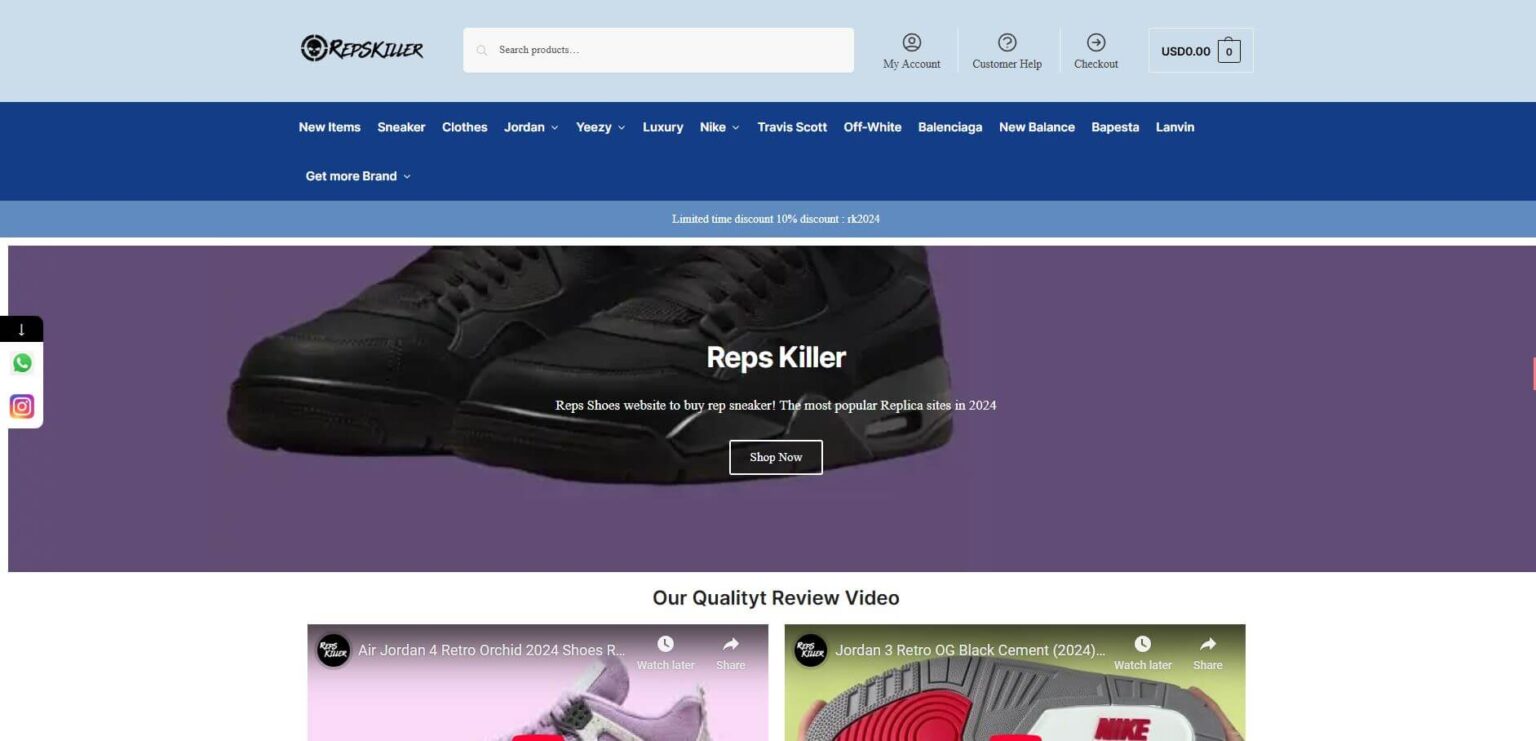Open the shopping cart showing 0 items
The image size is (1536, 741).
[x=1228, y=50]
